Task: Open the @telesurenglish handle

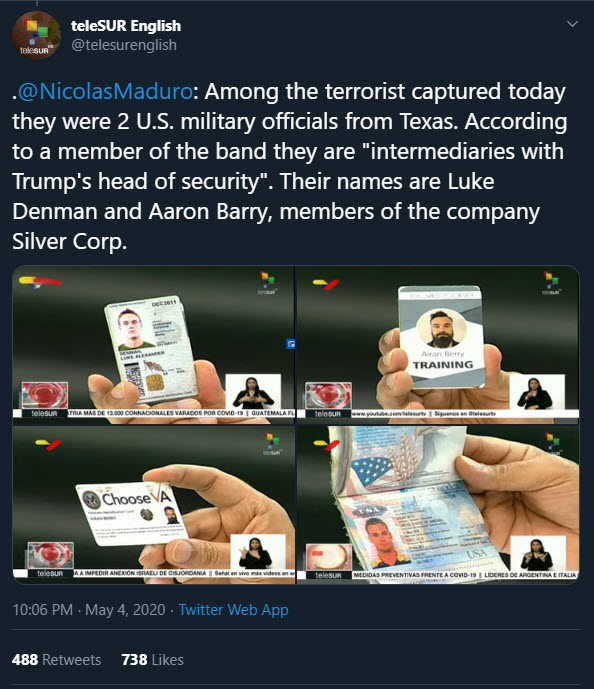Action: 123,45
